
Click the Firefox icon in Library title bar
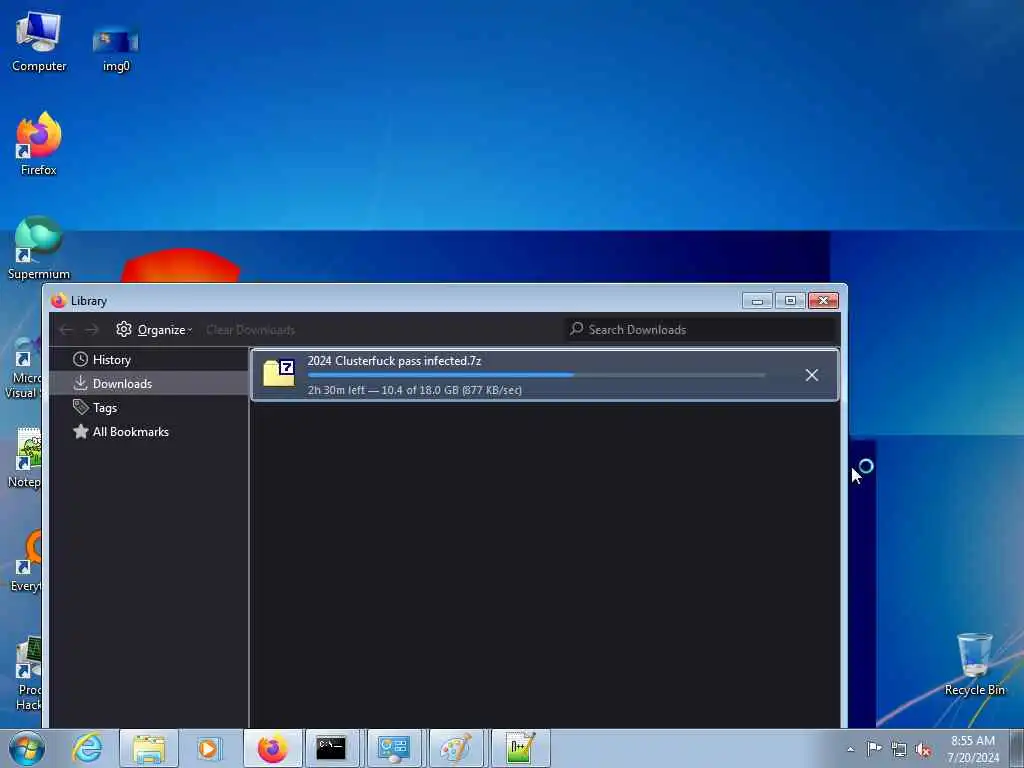click(59, 300)
